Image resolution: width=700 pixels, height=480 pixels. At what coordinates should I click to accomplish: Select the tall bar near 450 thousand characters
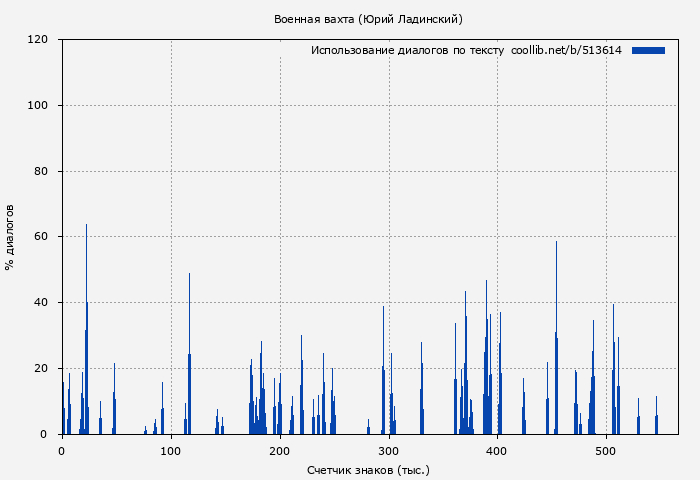point(556,340)
